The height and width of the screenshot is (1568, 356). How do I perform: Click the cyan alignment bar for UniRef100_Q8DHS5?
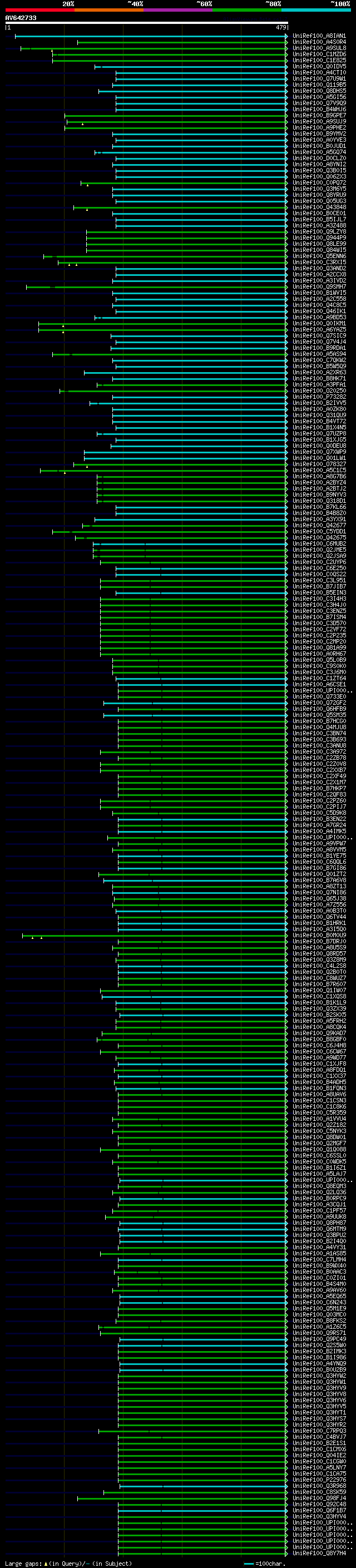pos(193,91)
